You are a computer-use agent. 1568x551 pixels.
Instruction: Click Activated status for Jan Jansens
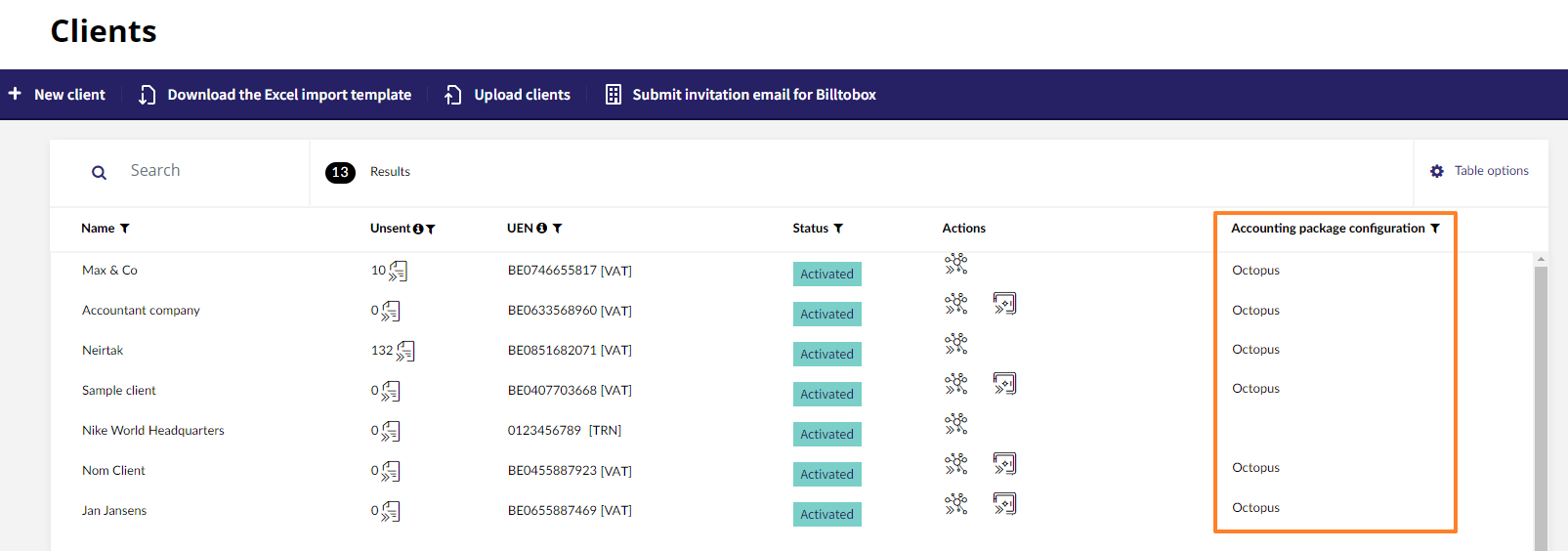[x=827, y=515]
